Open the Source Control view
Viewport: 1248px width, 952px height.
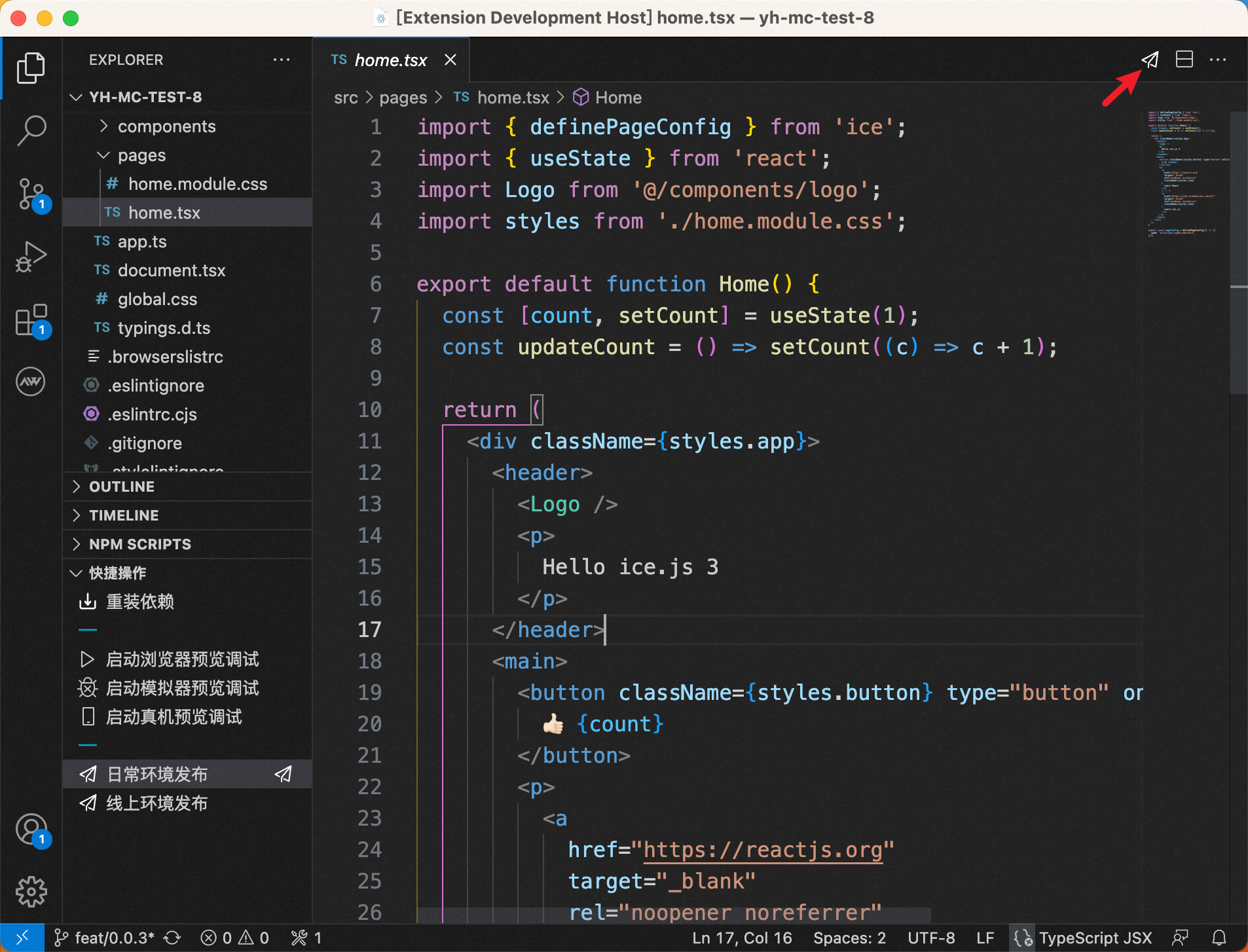(x=31, y=193)
